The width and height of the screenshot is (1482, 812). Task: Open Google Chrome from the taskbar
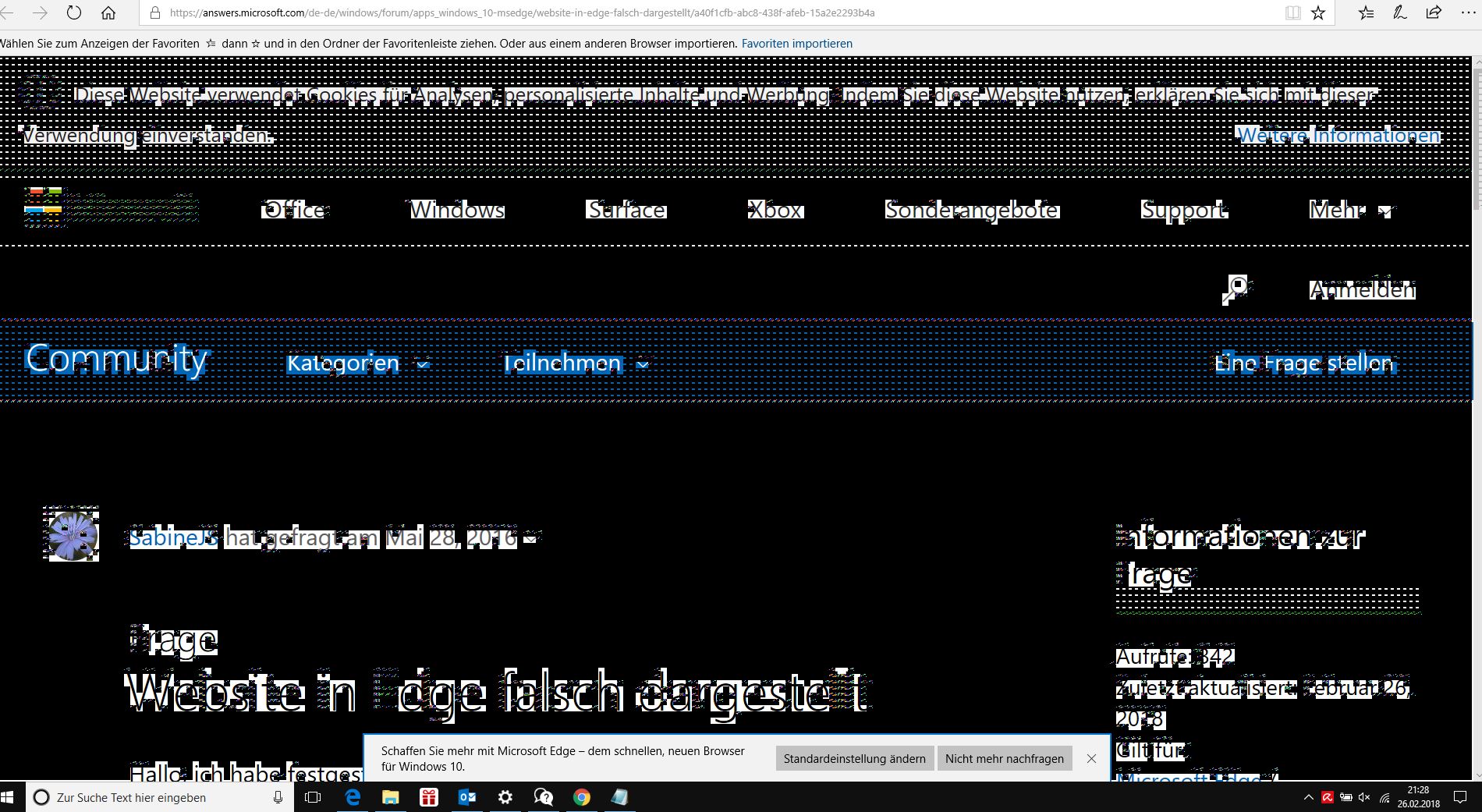[581, 797]
